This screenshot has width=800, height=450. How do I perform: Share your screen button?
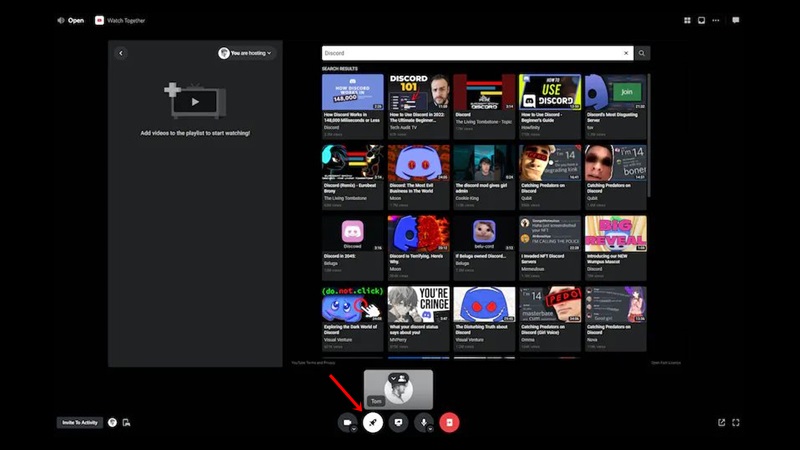398,422
